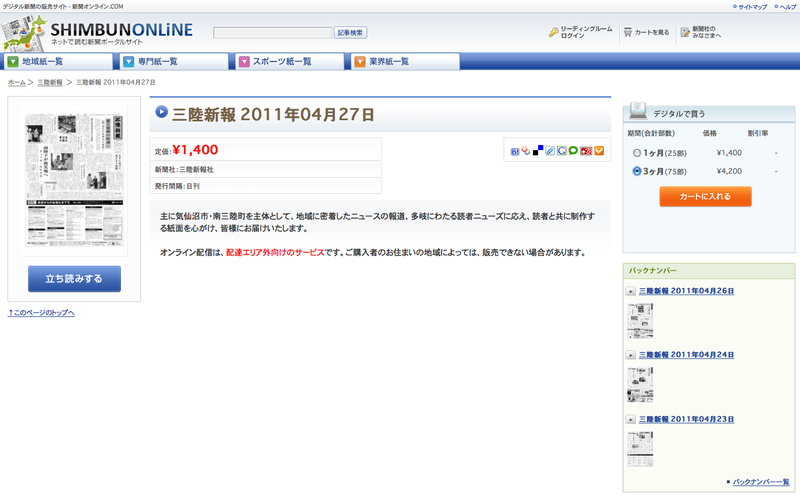This screenshot has height=497, width=800.
Task: Click the shopping cart icon
Action: tap(628, 32)
